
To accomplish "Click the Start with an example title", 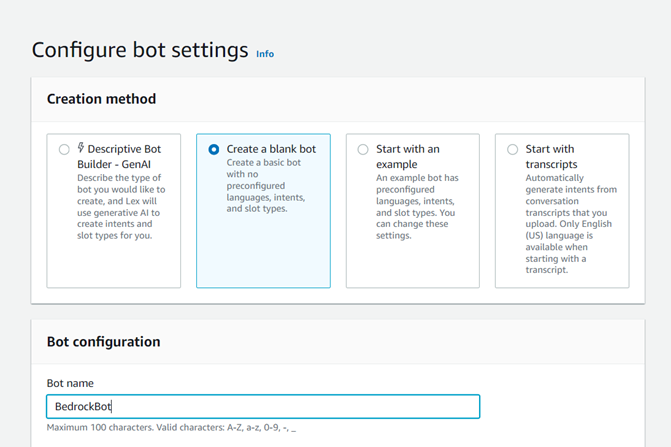I will pyautogui.click(x=408, y=157).
